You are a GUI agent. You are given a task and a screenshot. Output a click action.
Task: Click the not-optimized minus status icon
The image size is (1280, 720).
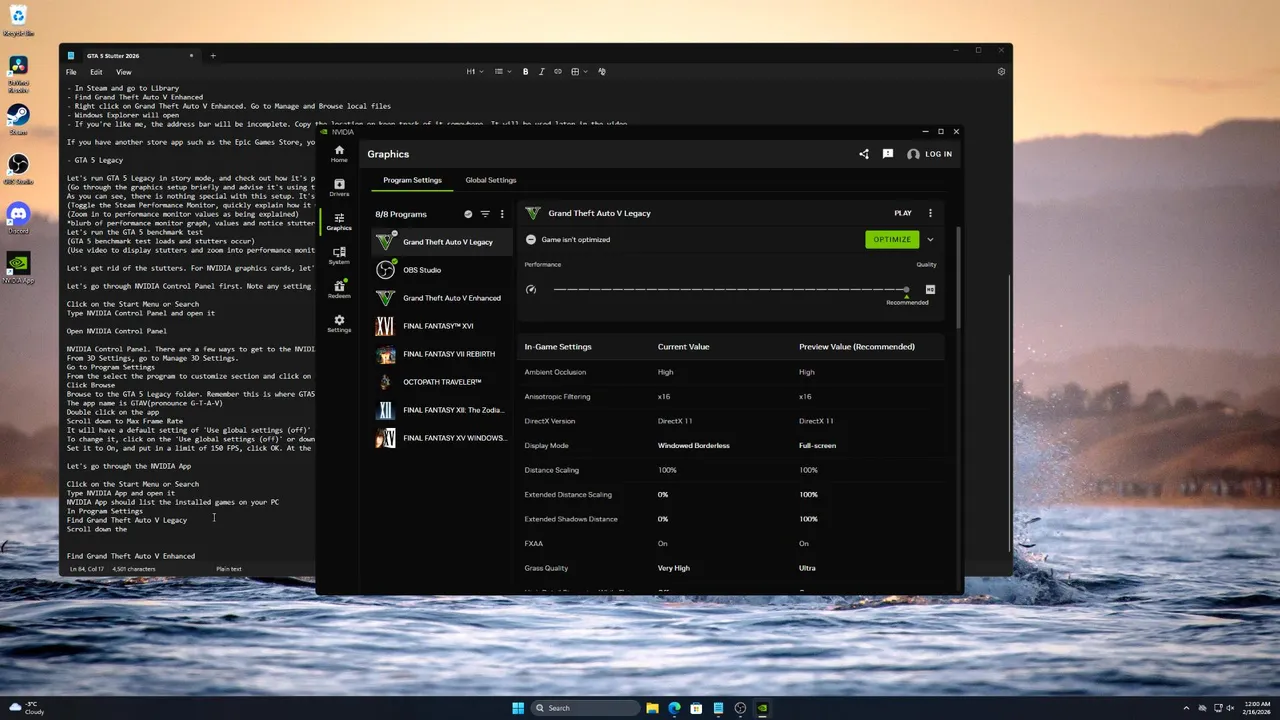[531, 240]
